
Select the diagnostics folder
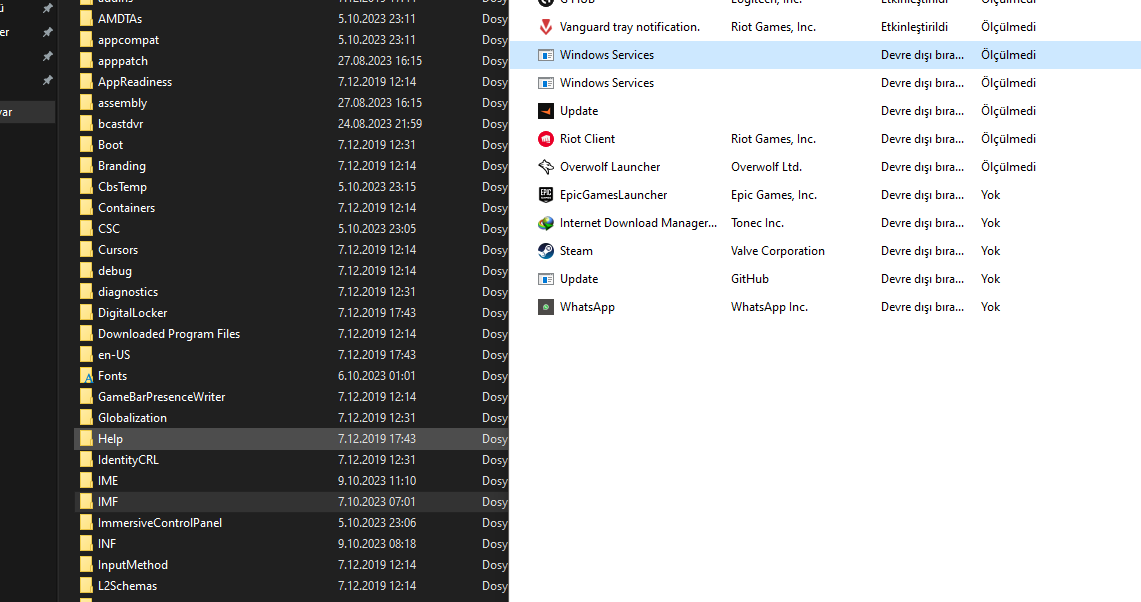[x=127, y=292]
